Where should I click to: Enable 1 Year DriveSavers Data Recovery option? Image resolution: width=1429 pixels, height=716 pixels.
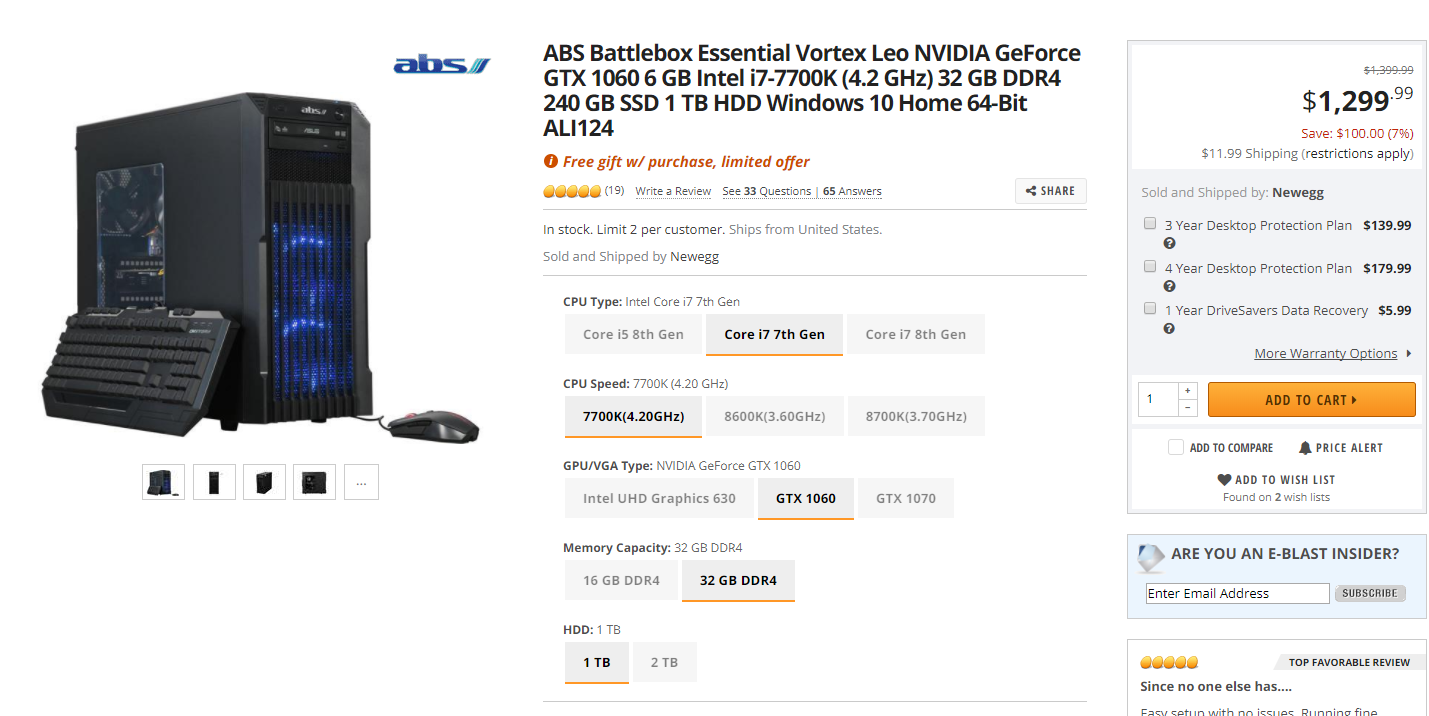[1150, 309]
